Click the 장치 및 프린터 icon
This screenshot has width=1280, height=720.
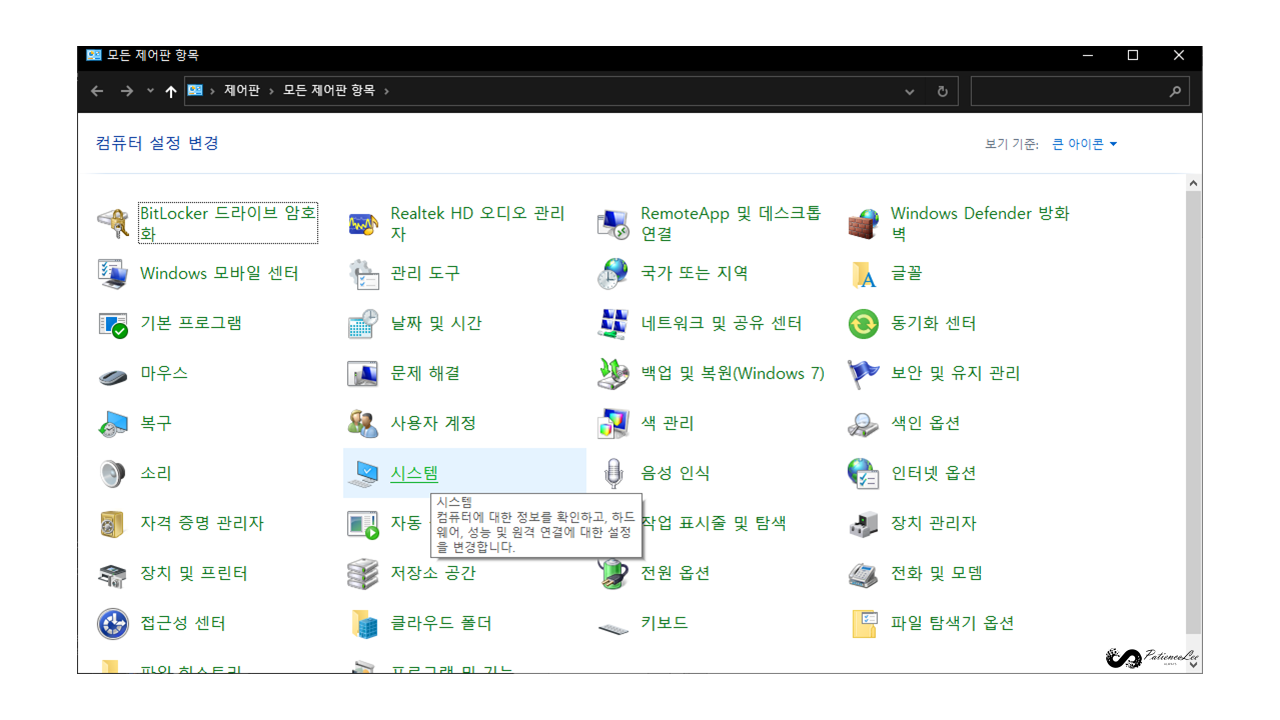[113, 574]
